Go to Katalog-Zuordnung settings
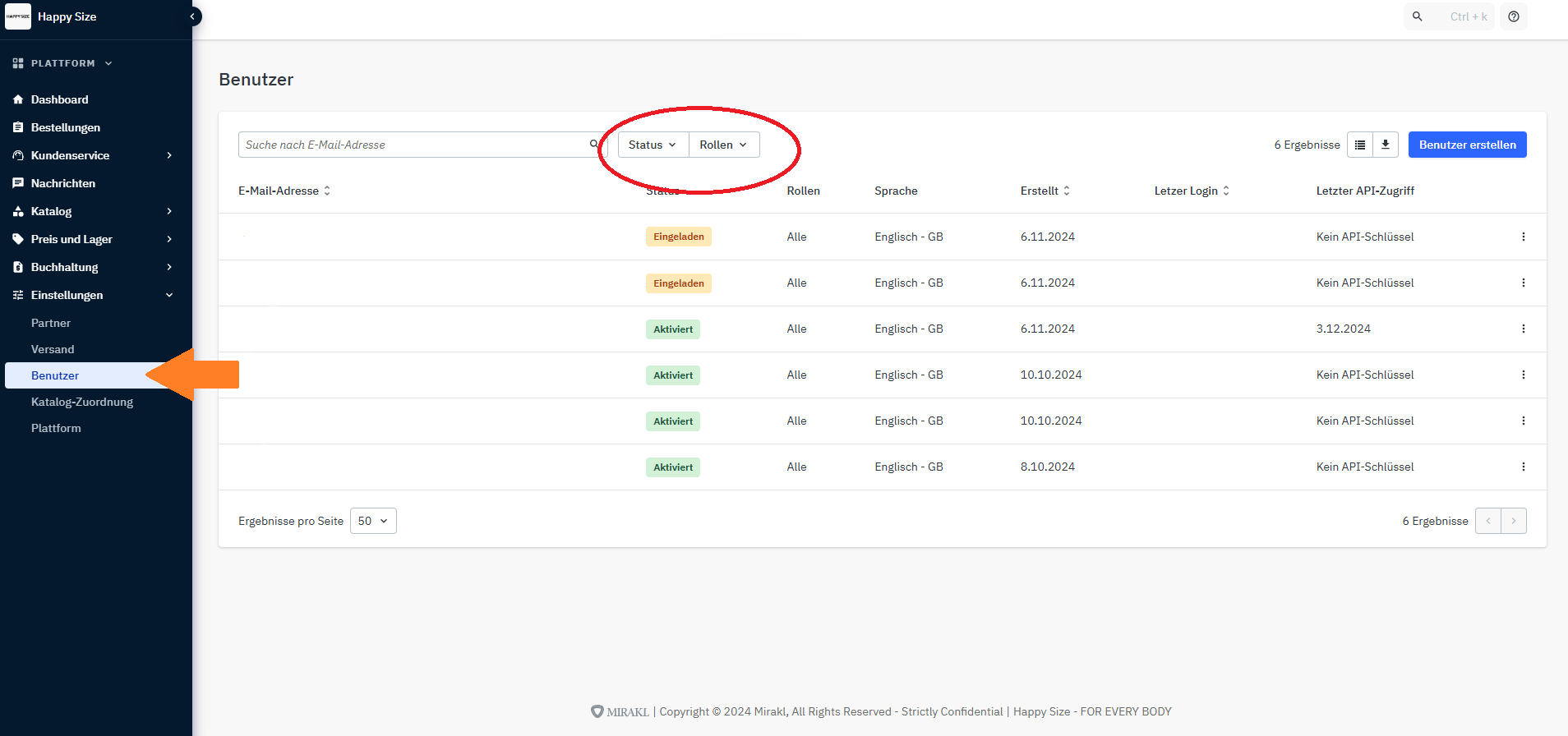Image resolution: width=1568 pixels, height=736 pixels. point(82,402)
